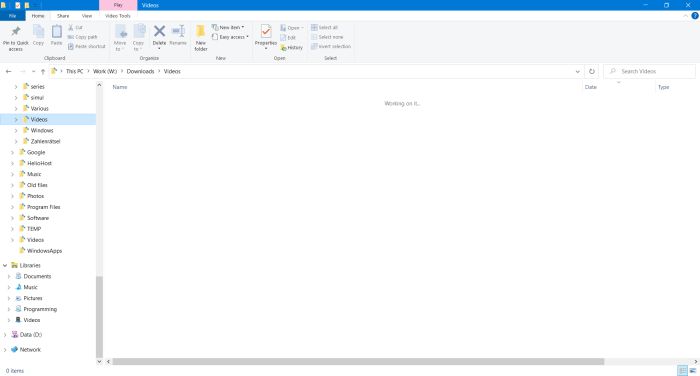The image size is (700, 376).
Task: Create a new folder with New folder icon
Action: point(200,31)
